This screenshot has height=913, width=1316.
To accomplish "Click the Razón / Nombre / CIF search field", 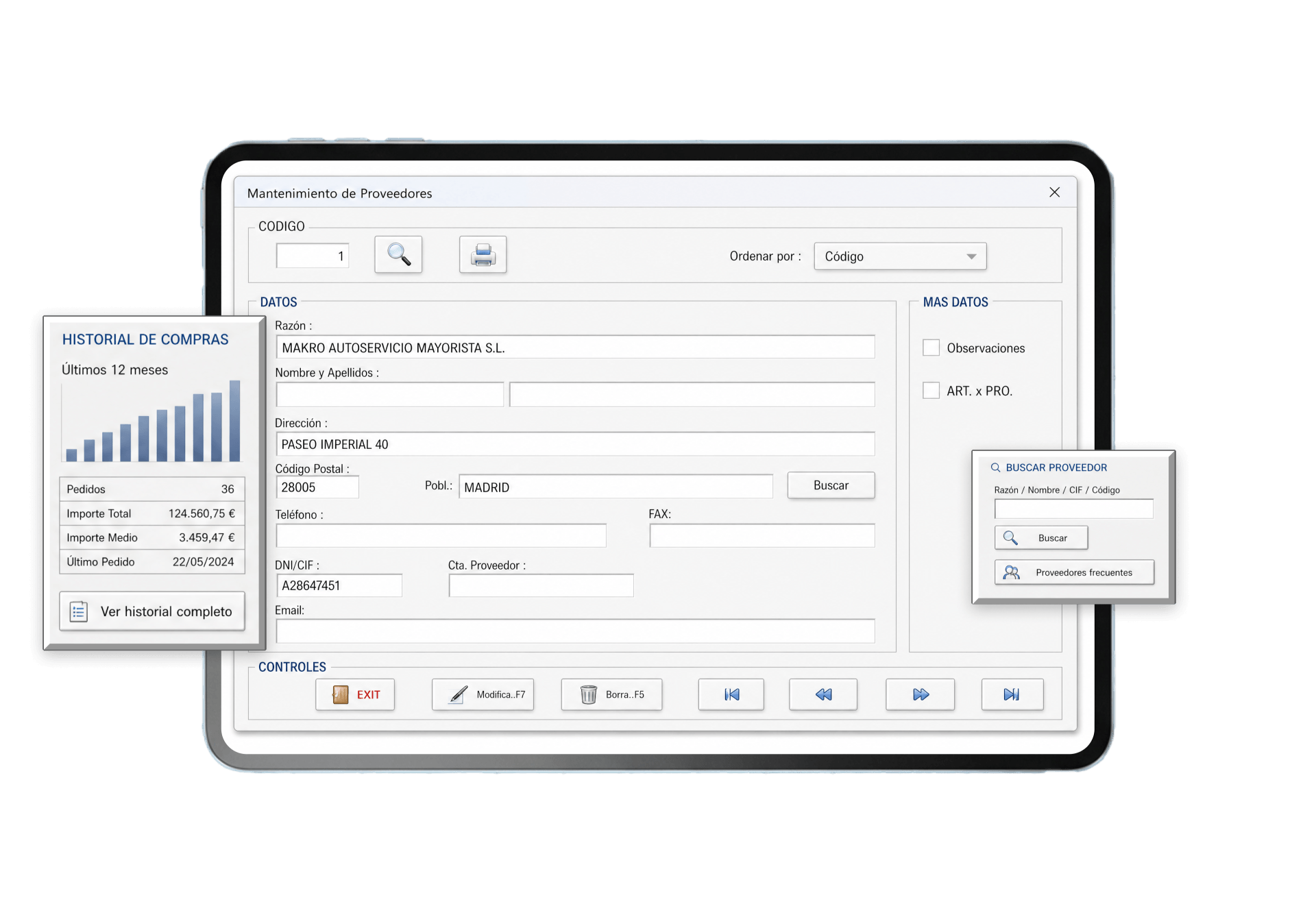I will (x=1074, y=509).
